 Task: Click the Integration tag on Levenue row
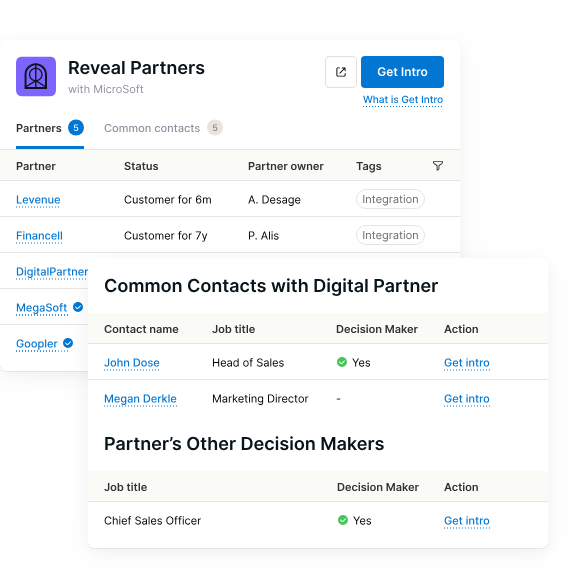point(390,199)
